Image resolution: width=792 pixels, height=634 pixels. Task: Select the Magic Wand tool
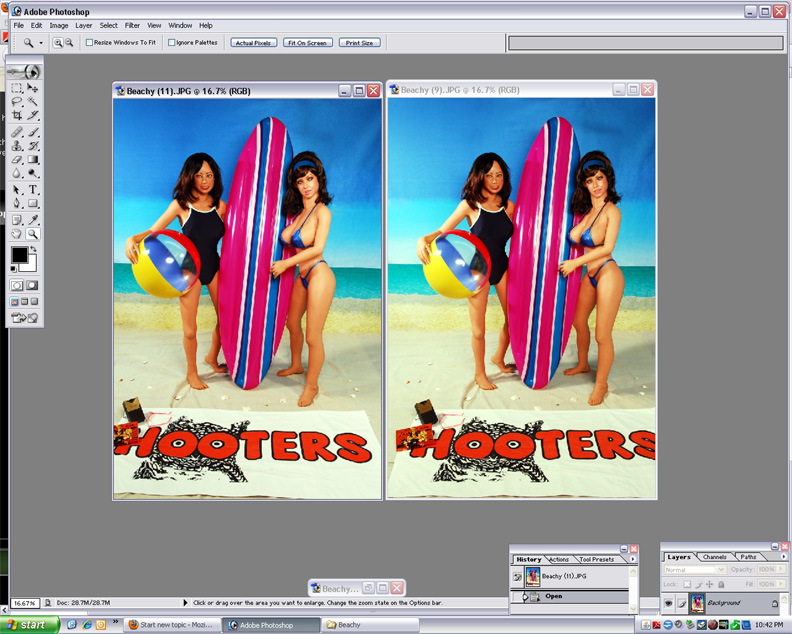33,101
